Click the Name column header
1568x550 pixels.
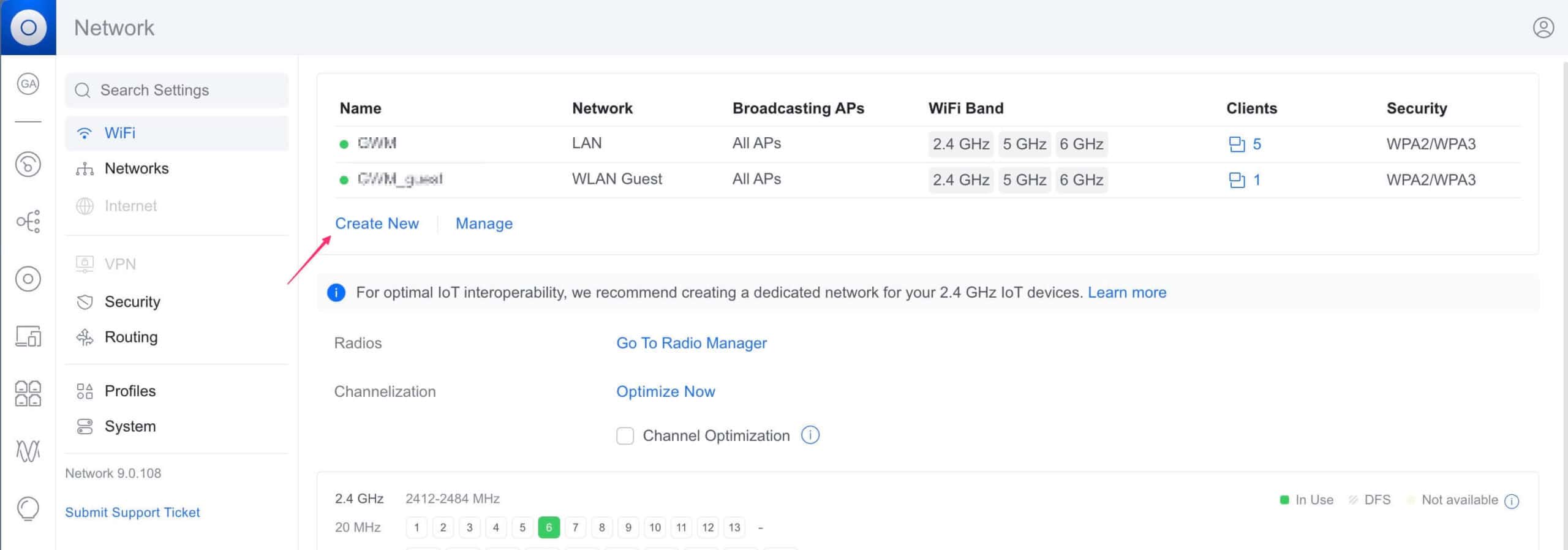tap(360, 108)
